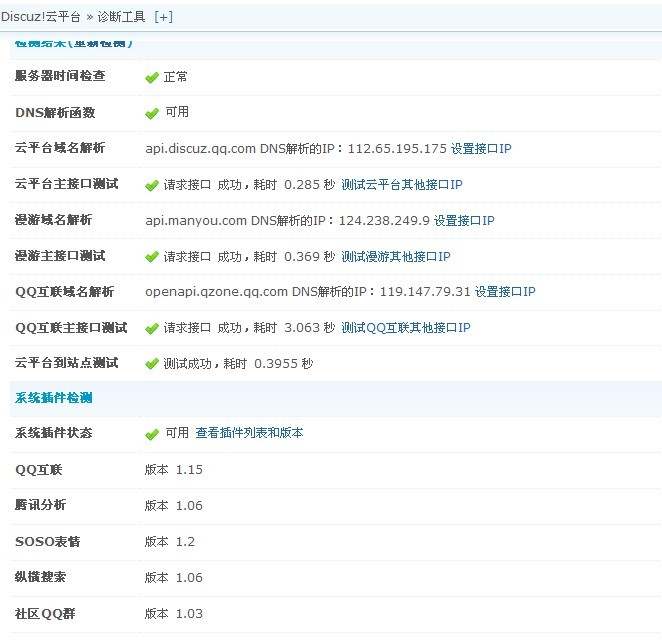
Task: Select 云平台主接口测试 label
Action: (x=66, y=184)
